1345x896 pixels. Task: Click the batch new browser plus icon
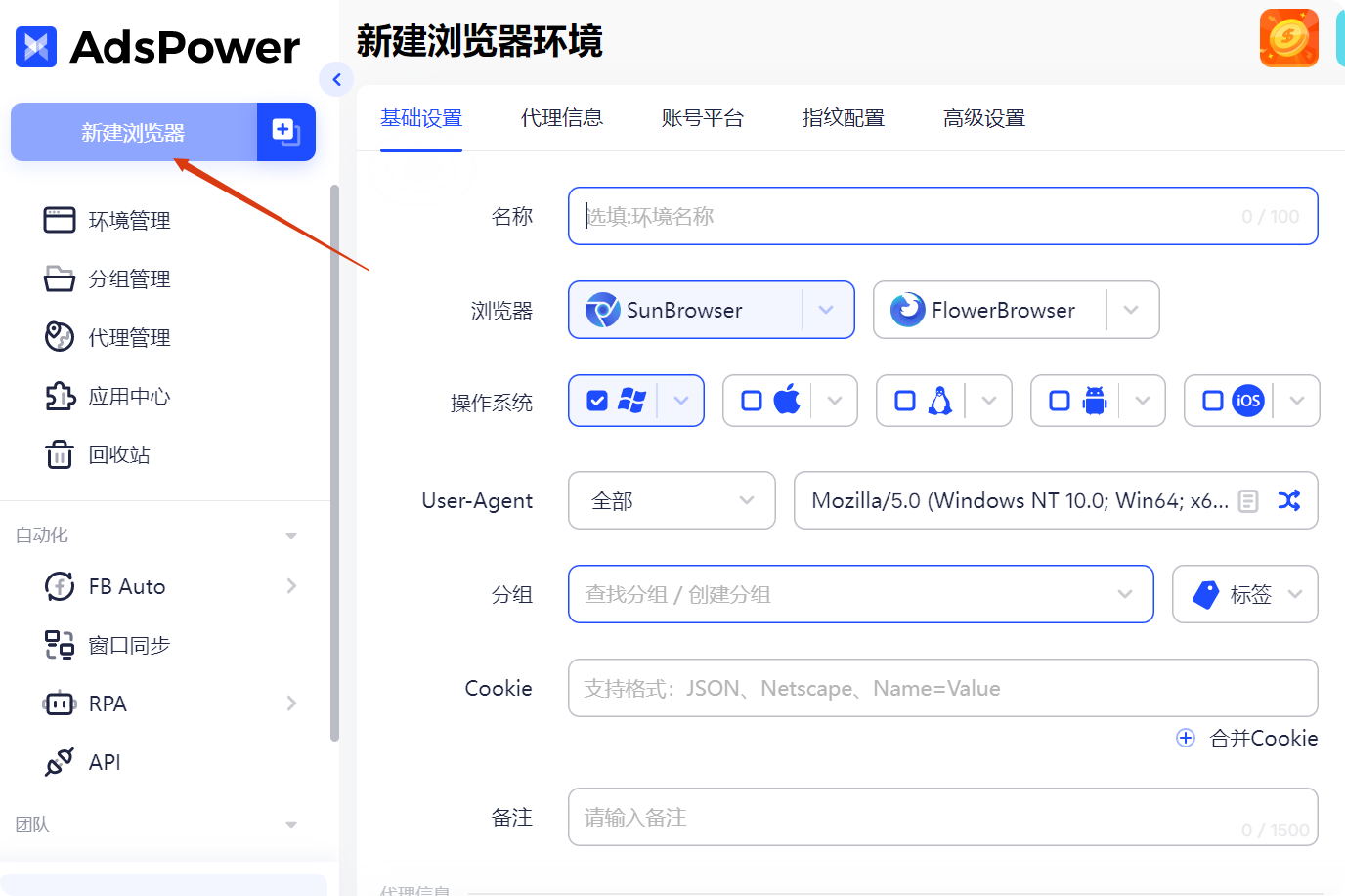286,132
